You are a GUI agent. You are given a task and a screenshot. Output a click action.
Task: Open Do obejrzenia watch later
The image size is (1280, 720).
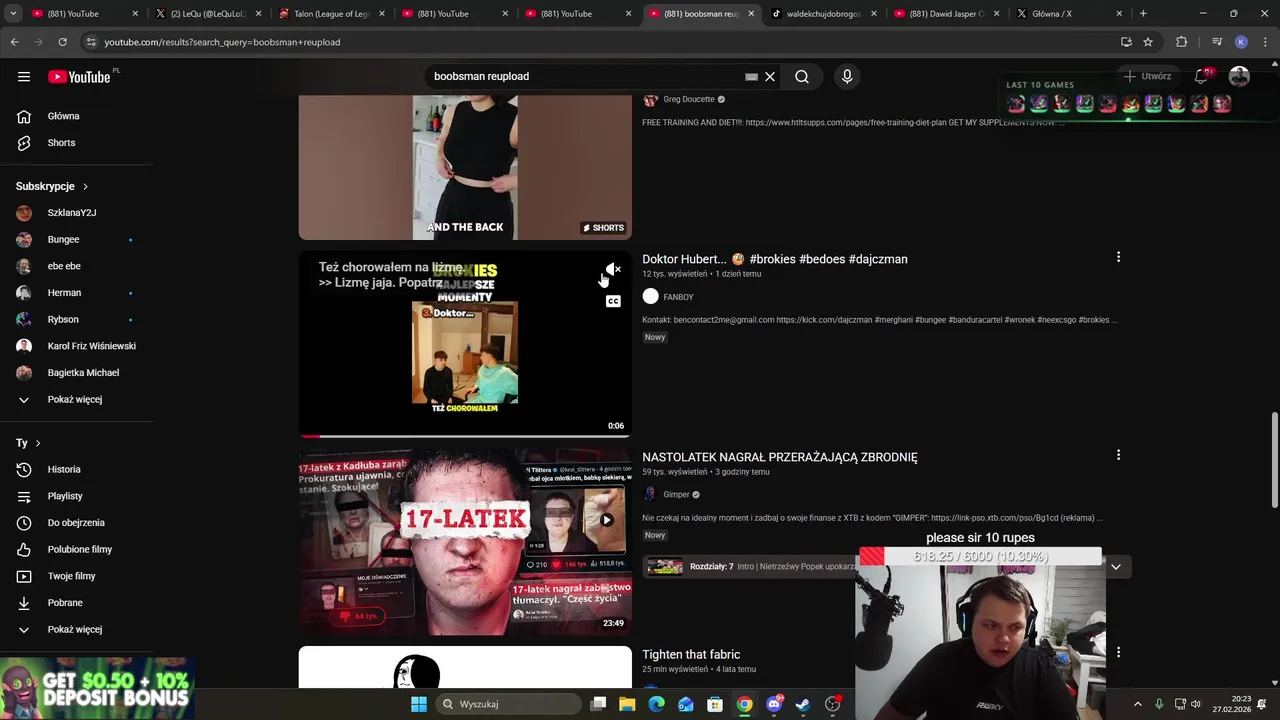[76, 523]
